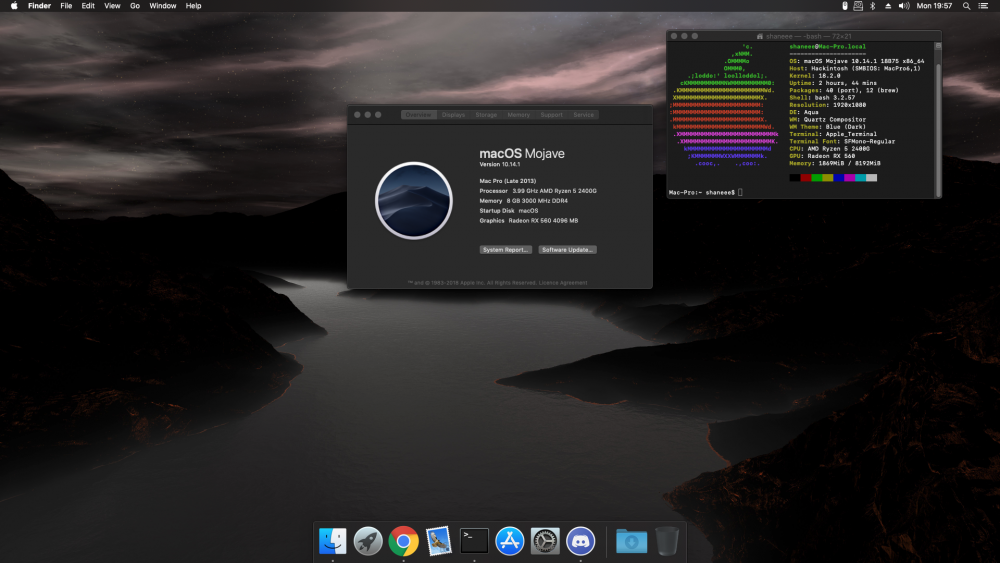
Task: Open the Trash in the Dock
Action: [x=667, y=541]
